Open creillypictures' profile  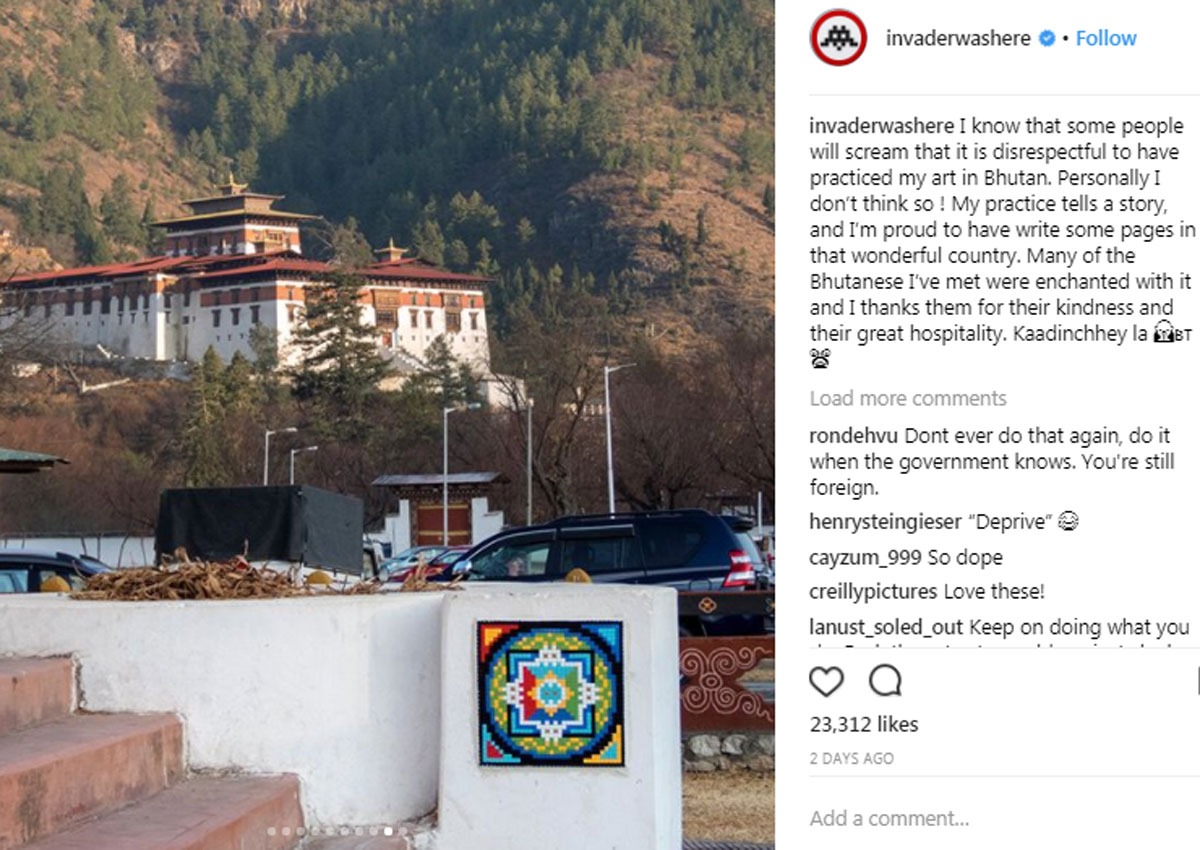[874, 592]
